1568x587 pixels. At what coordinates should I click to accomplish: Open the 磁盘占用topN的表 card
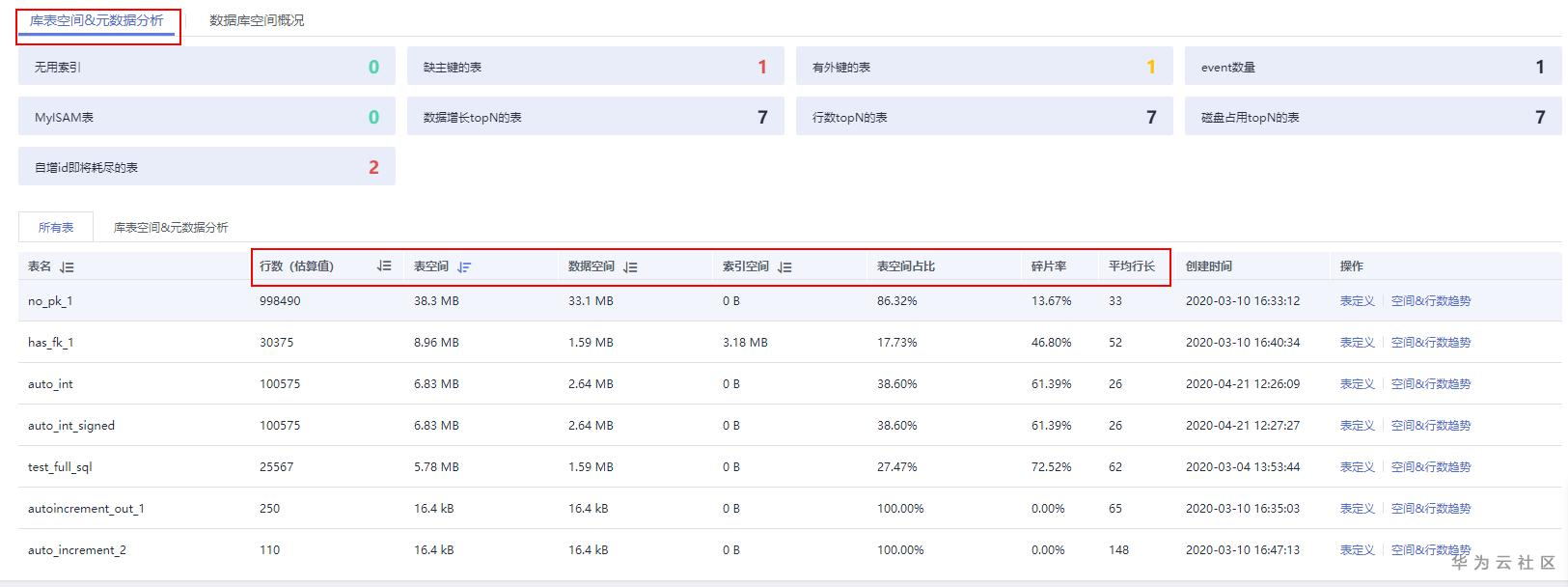tap(1372, 118)
